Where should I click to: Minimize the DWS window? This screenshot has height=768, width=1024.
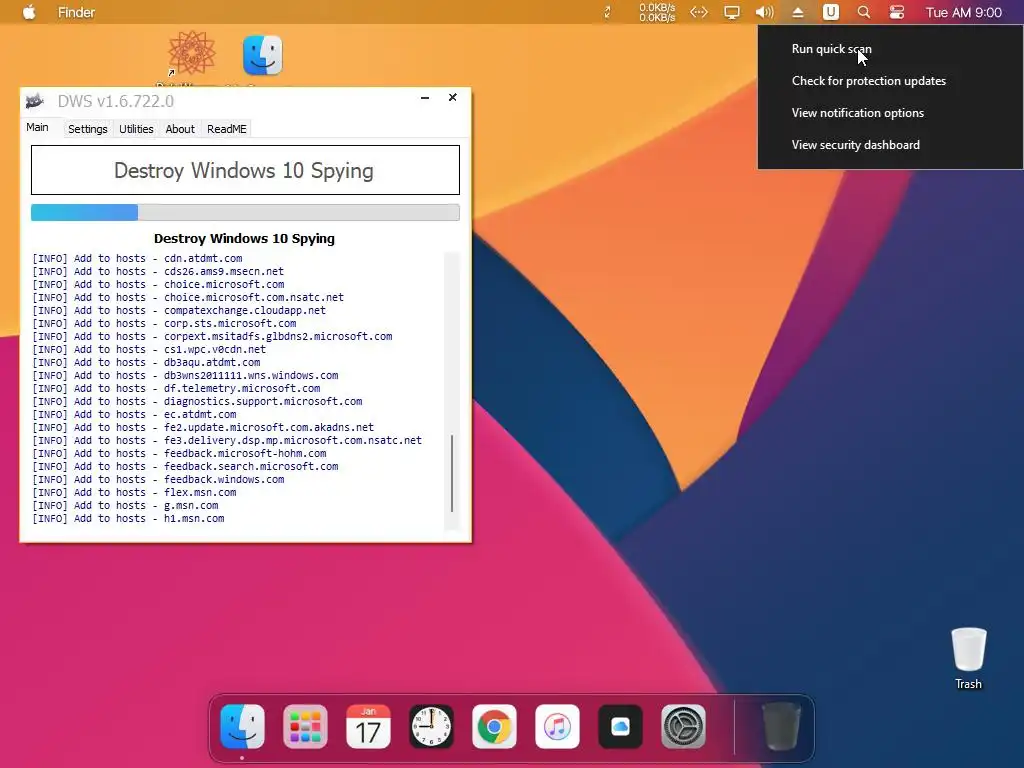[x=425, y=97]
